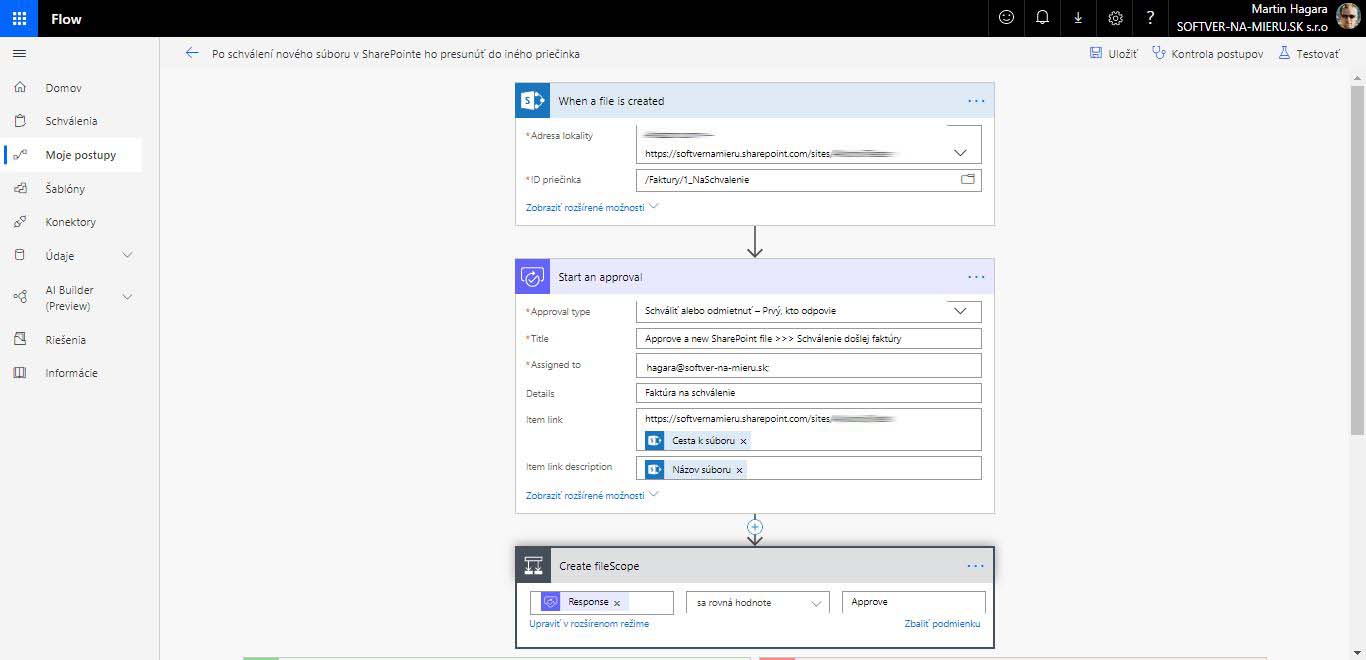Open the folder picker icon in ID priečinka
Viewport: 1366px width, 660px height.
tap(967, 180)
